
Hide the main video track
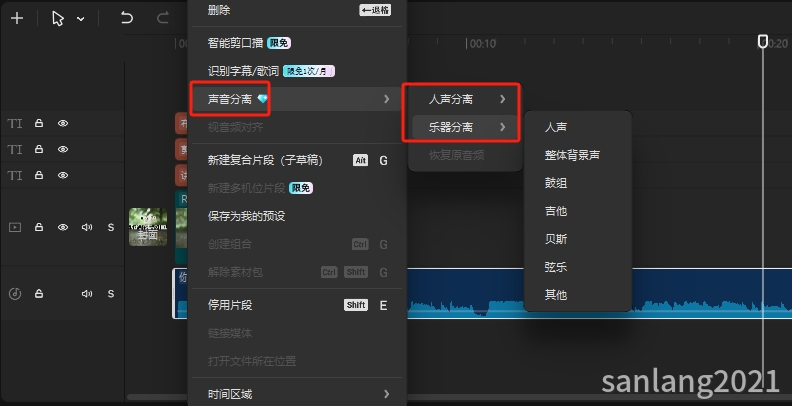(x=63, y=227)
